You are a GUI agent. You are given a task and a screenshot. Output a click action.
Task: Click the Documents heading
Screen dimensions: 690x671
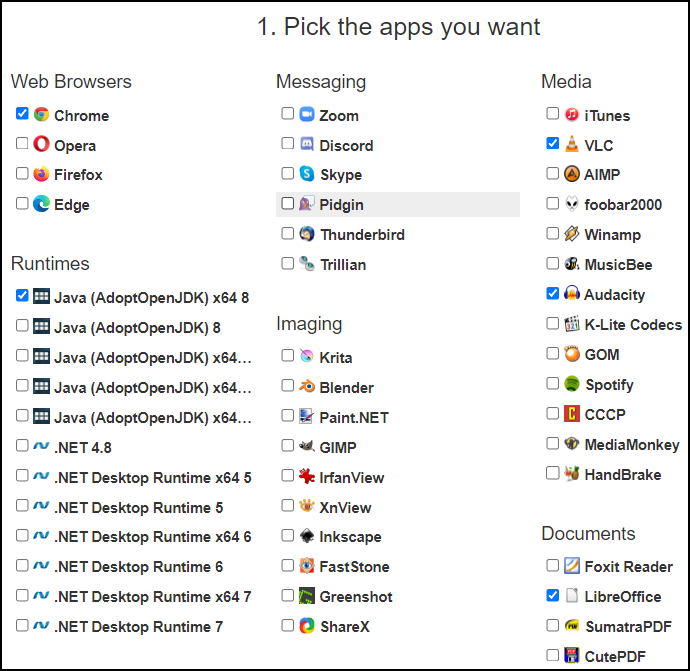588,533
